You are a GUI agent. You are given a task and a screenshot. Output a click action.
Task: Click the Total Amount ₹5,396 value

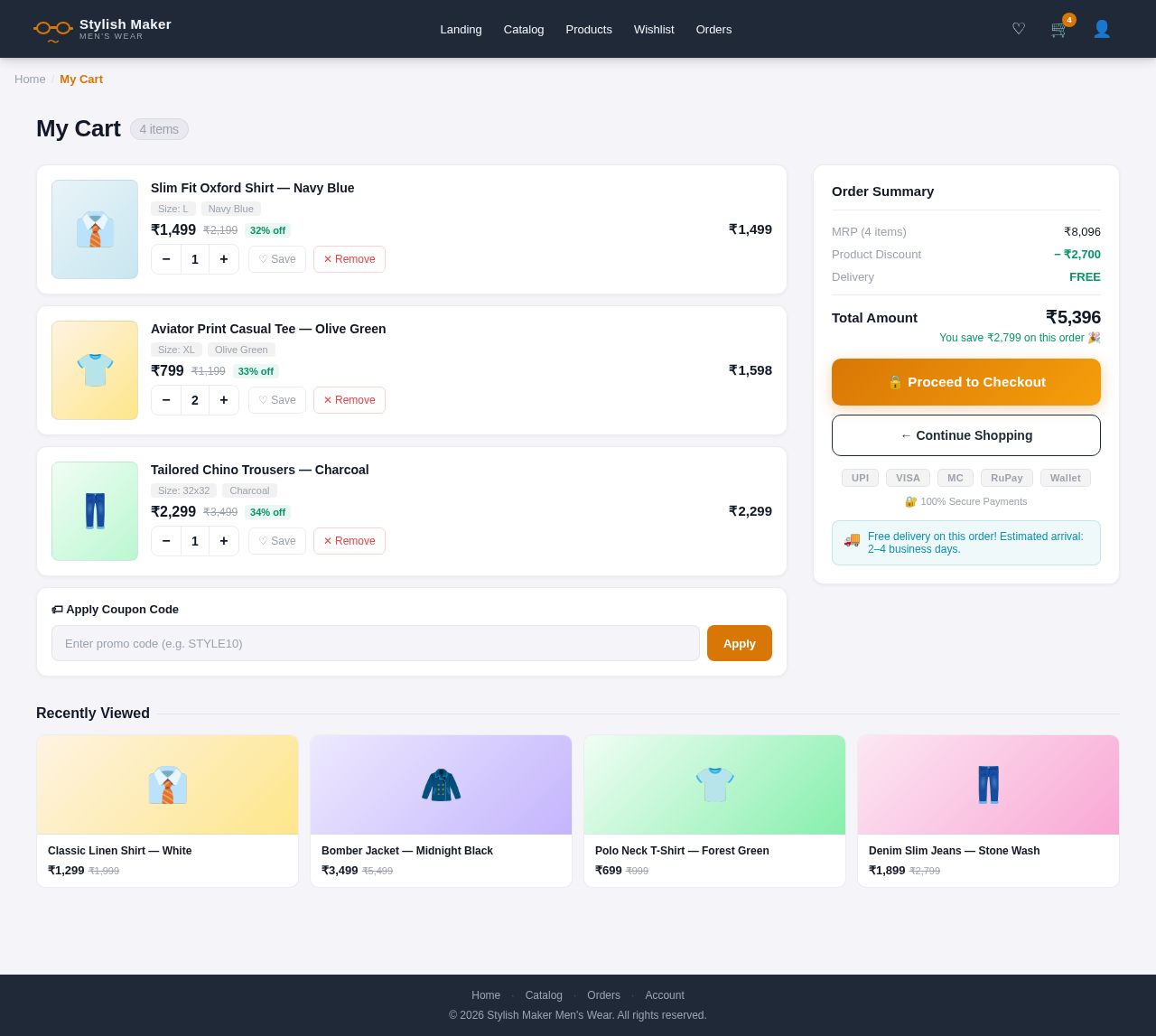(x=1073, y=317)
